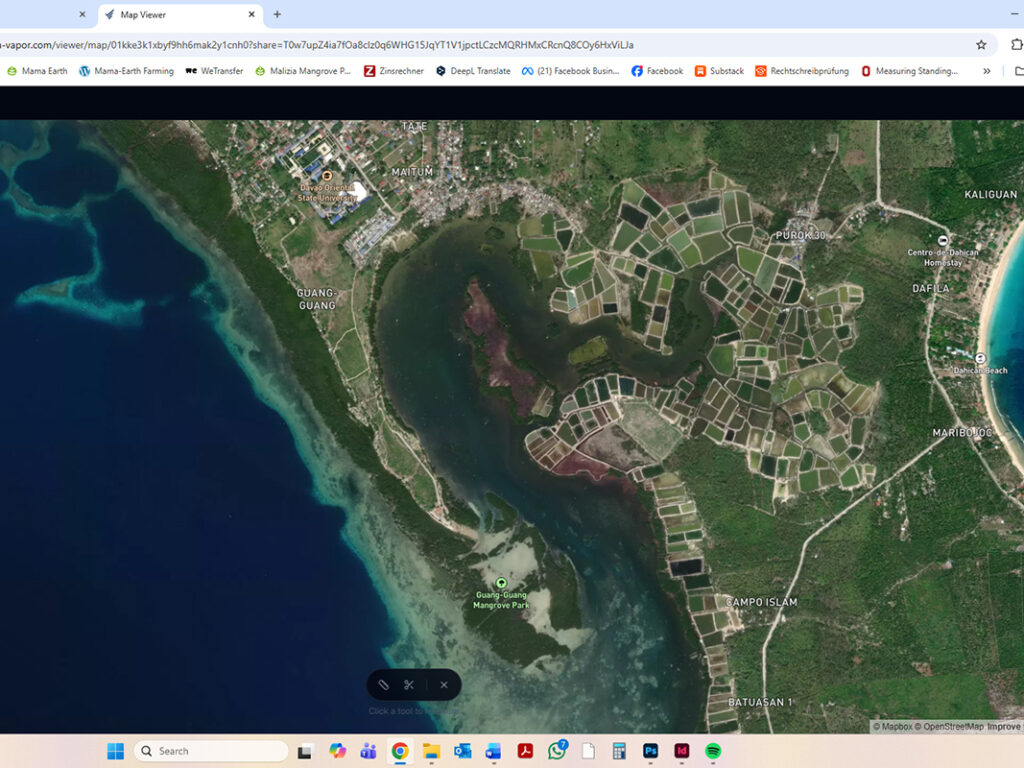
Task: Open Spotify from the taskbar
Action: click(713, 751)
